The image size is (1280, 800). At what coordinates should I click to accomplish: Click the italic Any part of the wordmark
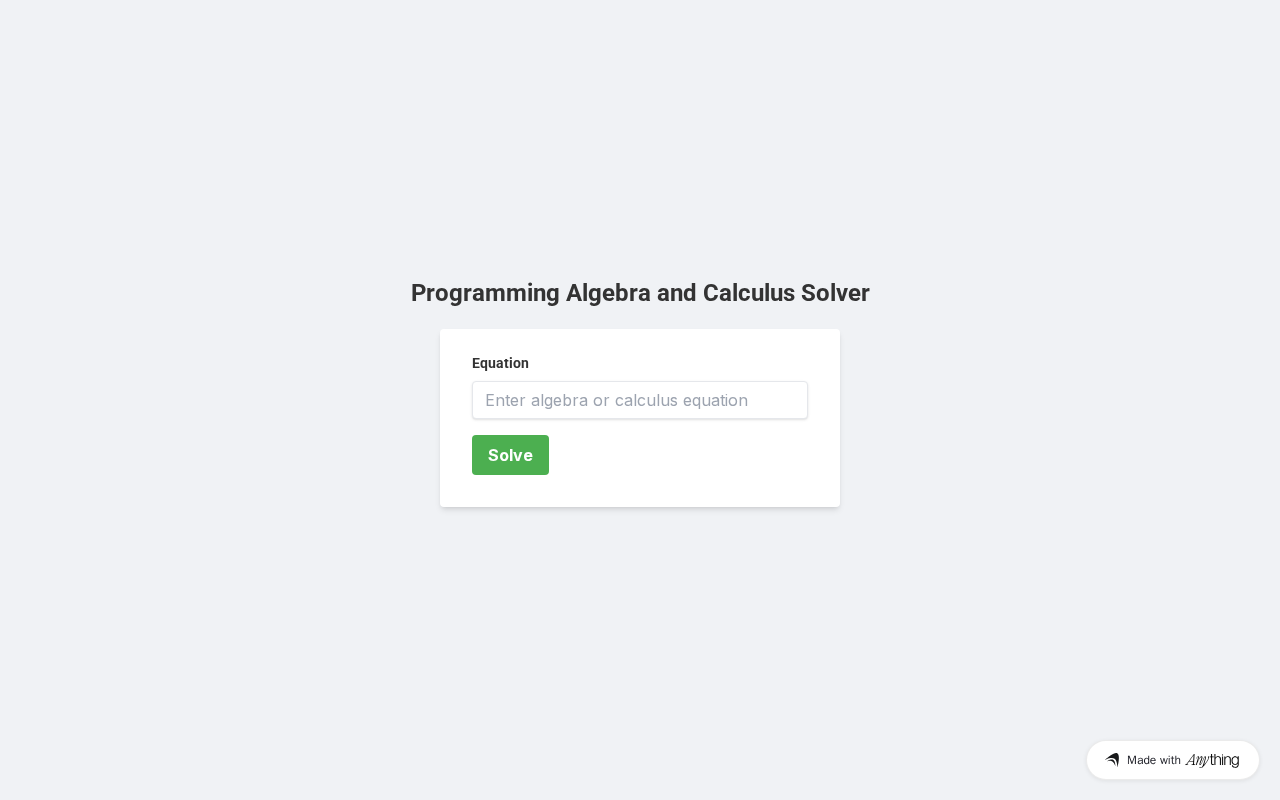point(1197,760)
